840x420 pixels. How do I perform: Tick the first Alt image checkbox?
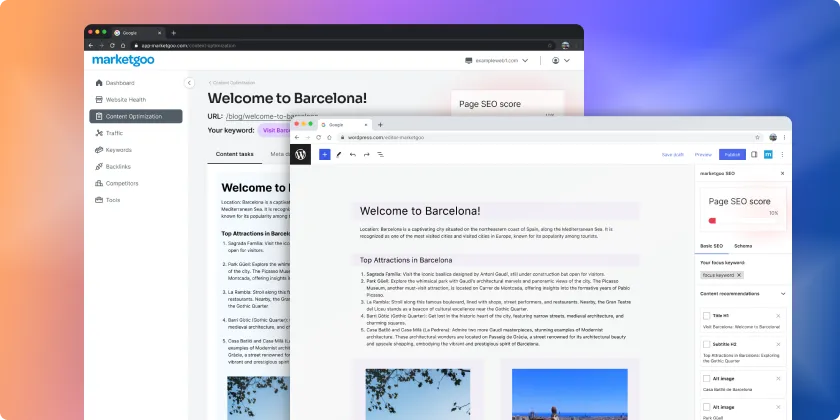(x=706, y=378)
